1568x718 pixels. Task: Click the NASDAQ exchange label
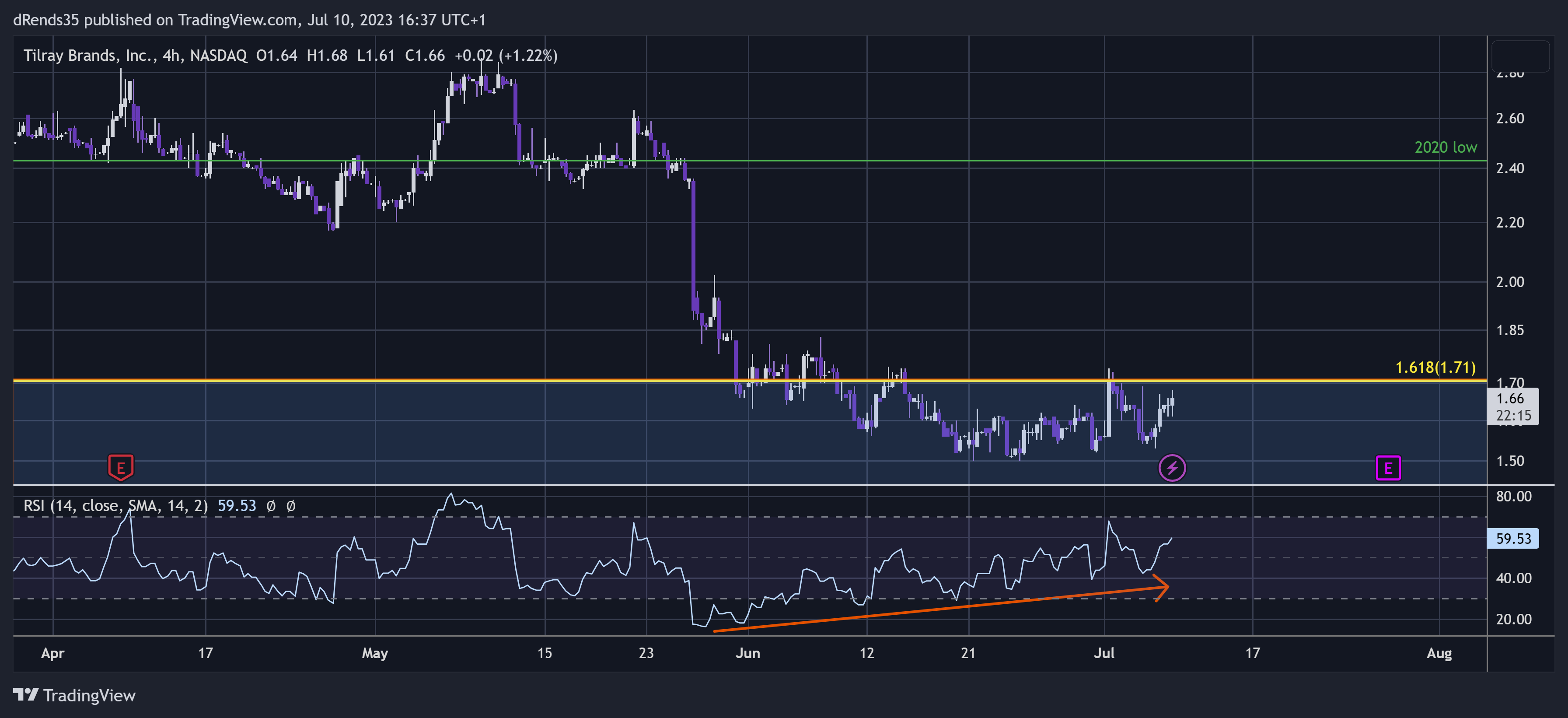click(x=219, y=56)
